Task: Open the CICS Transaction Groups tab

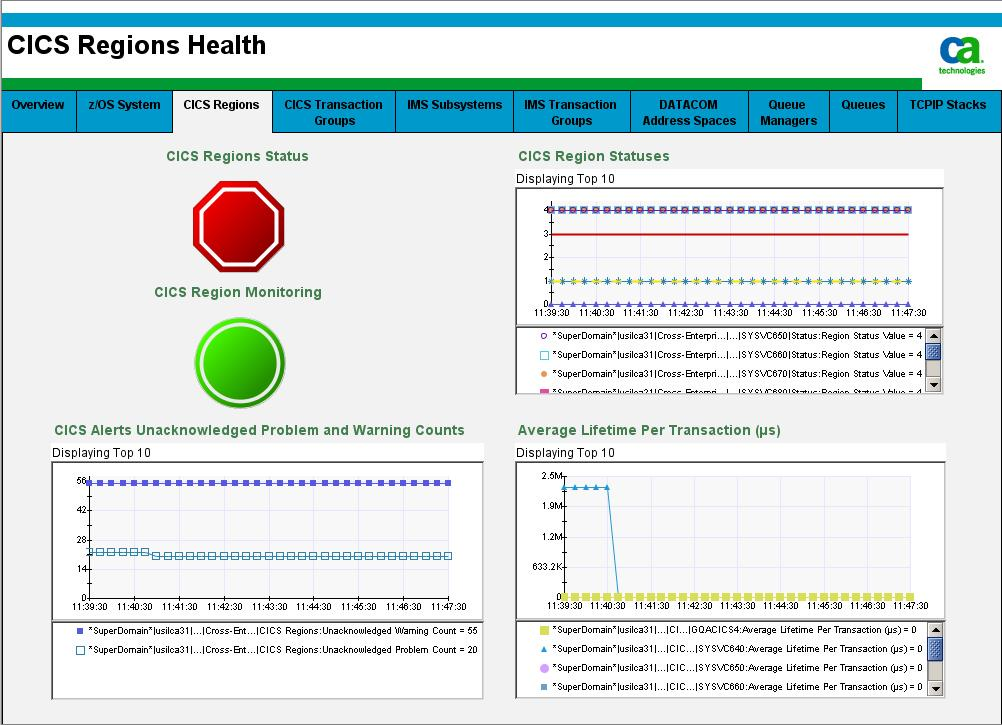Action: [334, 112]
